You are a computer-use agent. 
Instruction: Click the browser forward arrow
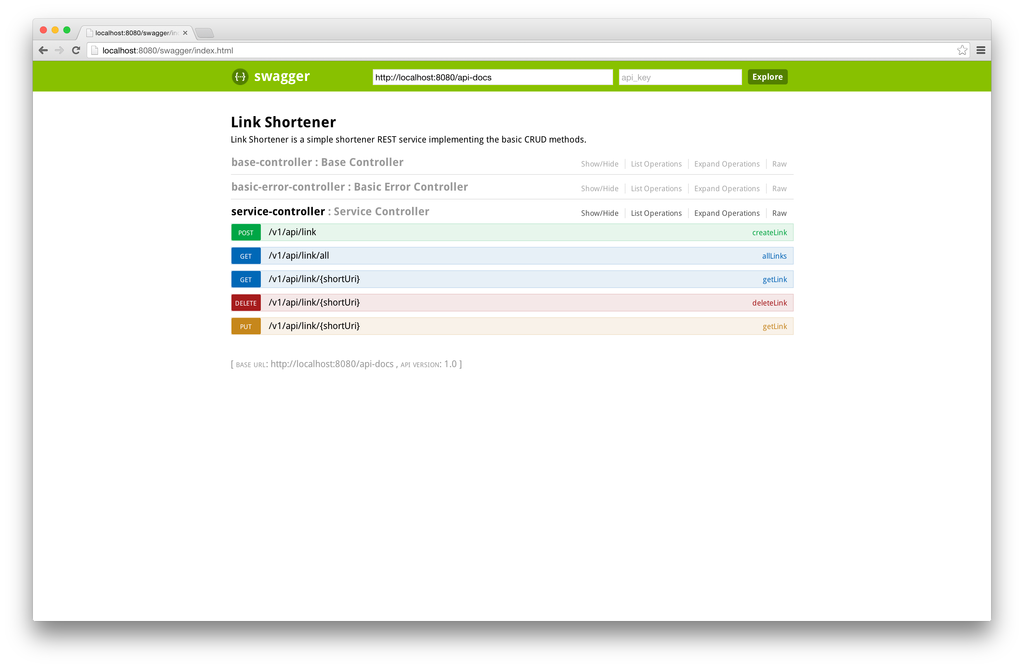click(59, 50)
